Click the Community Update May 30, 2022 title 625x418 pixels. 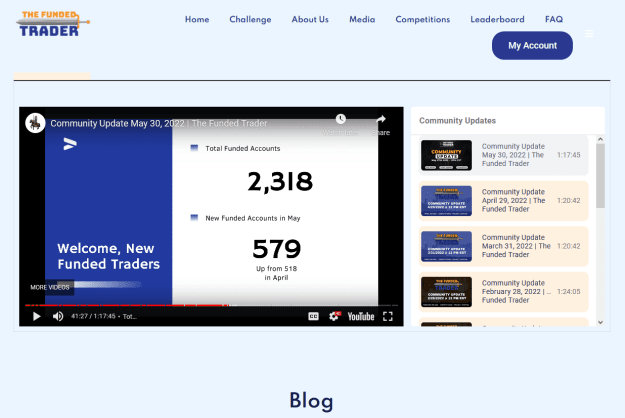pos(513,155)
